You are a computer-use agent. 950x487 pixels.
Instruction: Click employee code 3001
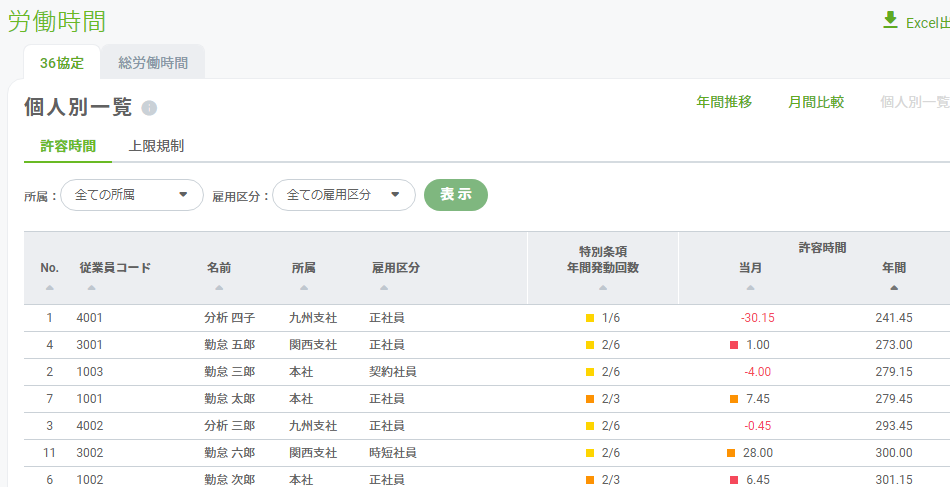coord(90,345)
